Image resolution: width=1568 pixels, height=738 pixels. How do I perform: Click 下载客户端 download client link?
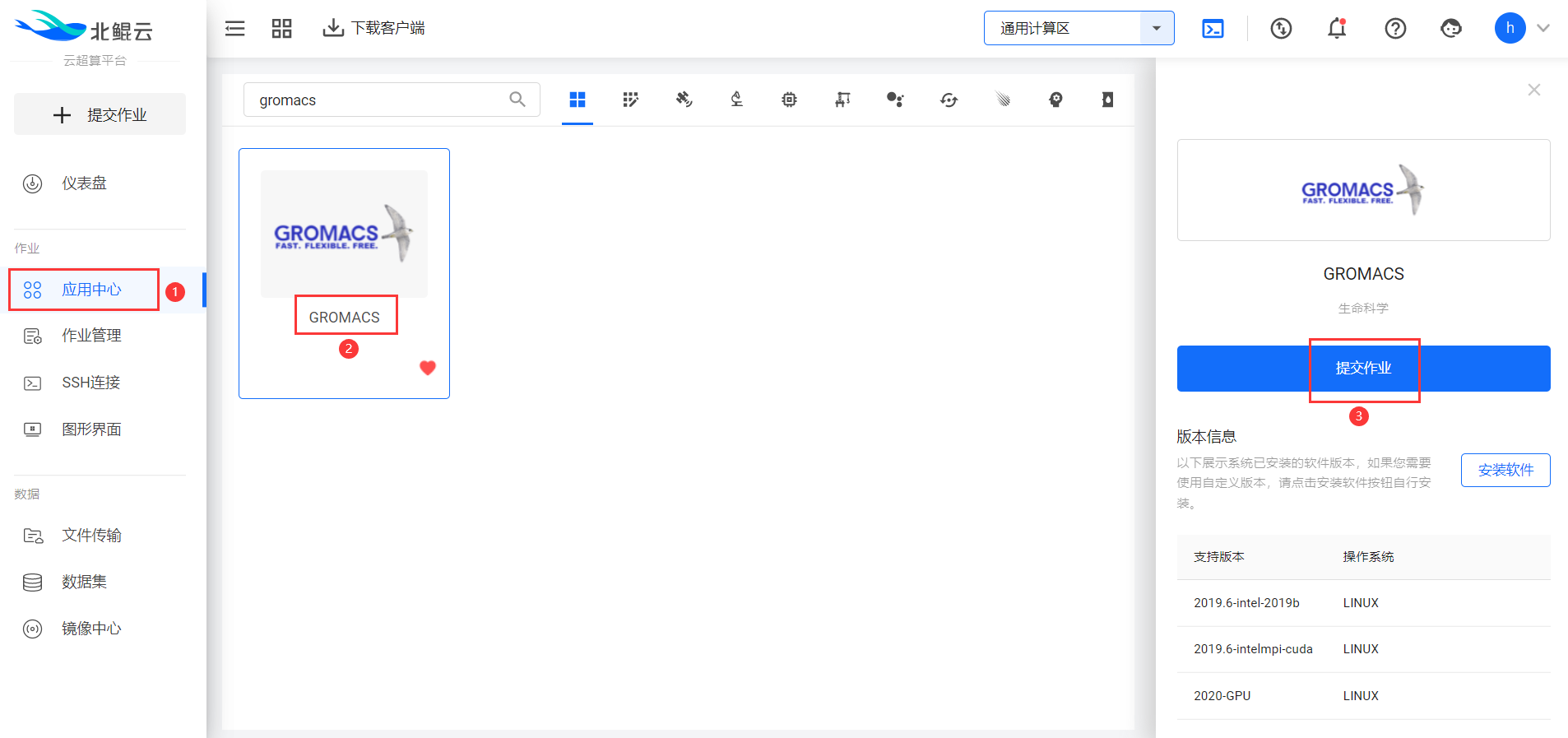tap(373, 29)
